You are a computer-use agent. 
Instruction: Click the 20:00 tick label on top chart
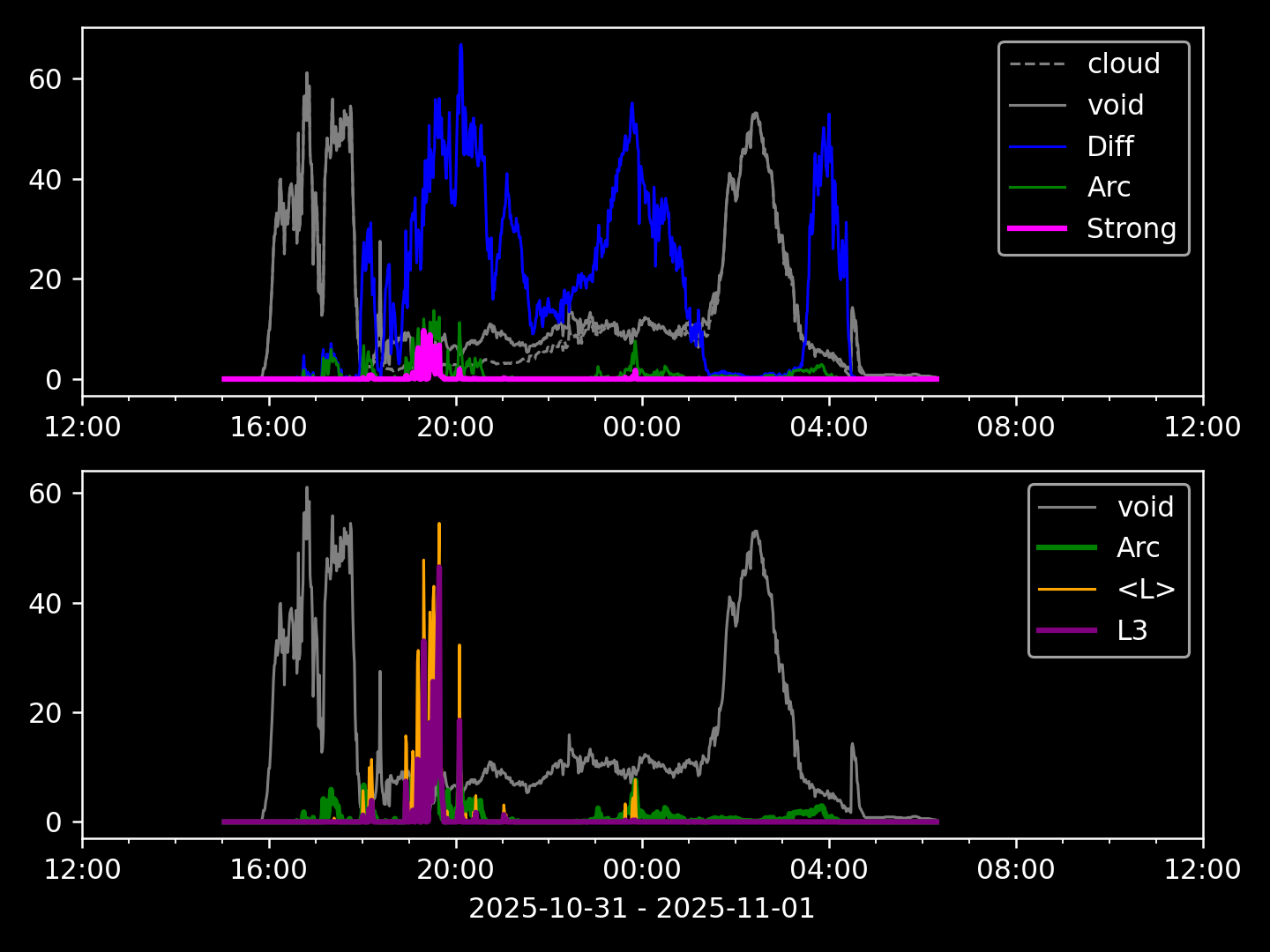click(x=455, y=428)
